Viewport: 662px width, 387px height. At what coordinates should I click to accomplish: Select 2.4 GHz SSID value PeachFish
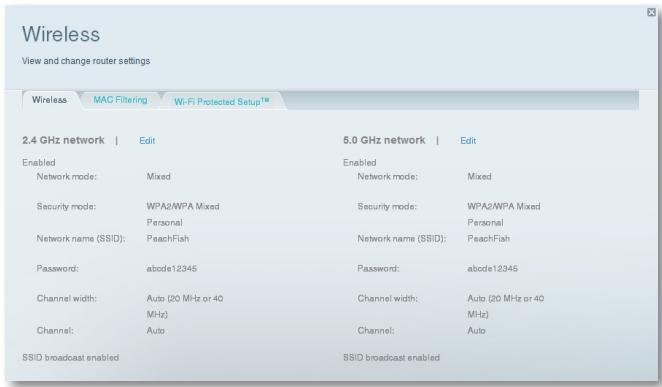click(168, 238)
